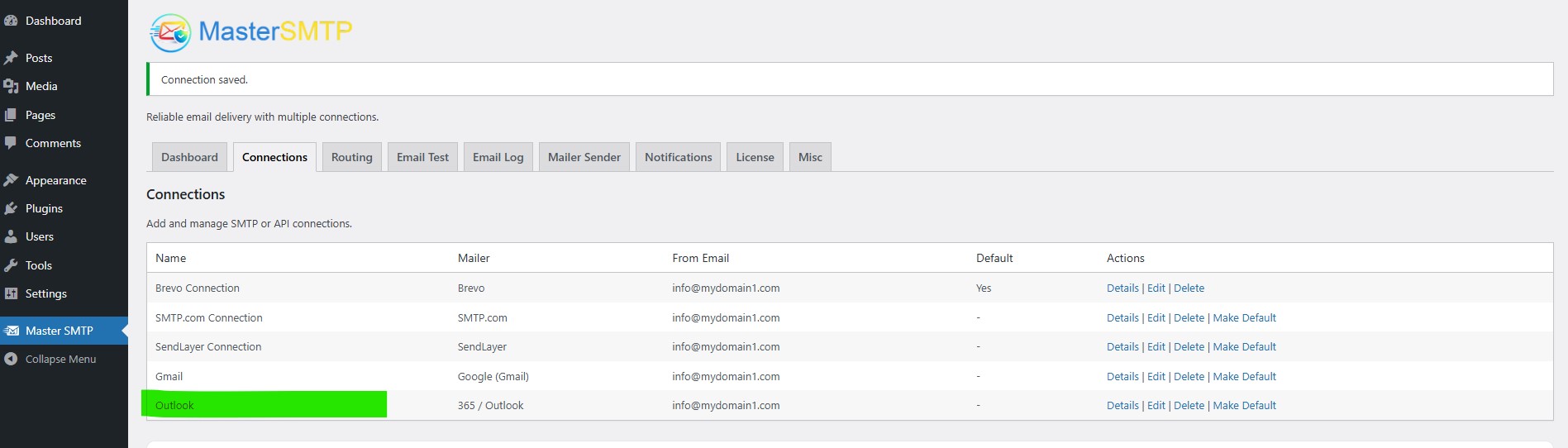Switch to the Routing tab

click(x=351, y=157)
